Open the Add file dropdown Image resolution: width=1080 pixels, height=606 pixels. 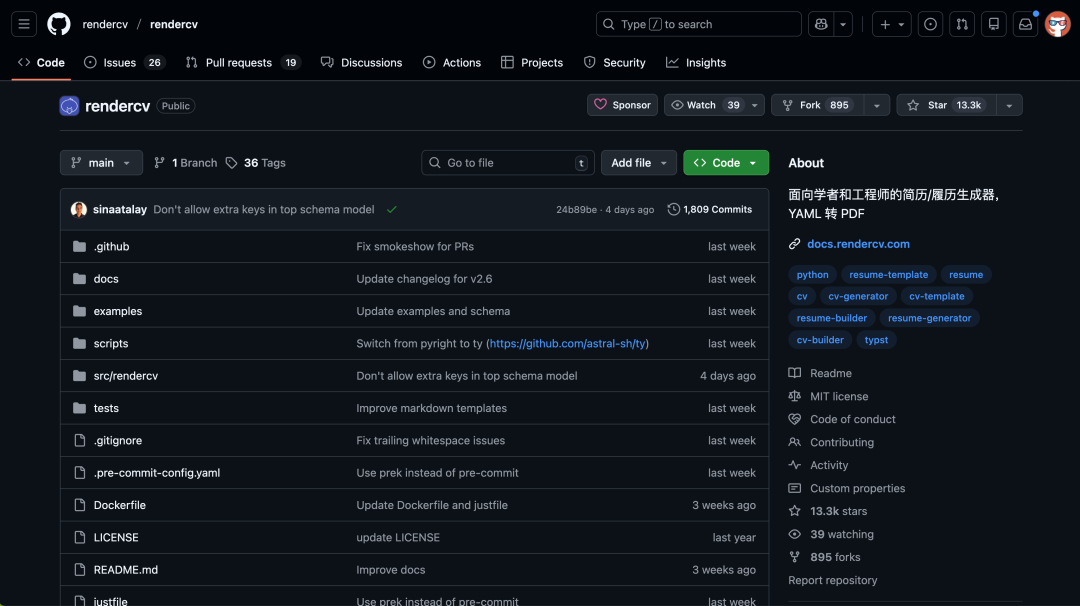[638, 163]
